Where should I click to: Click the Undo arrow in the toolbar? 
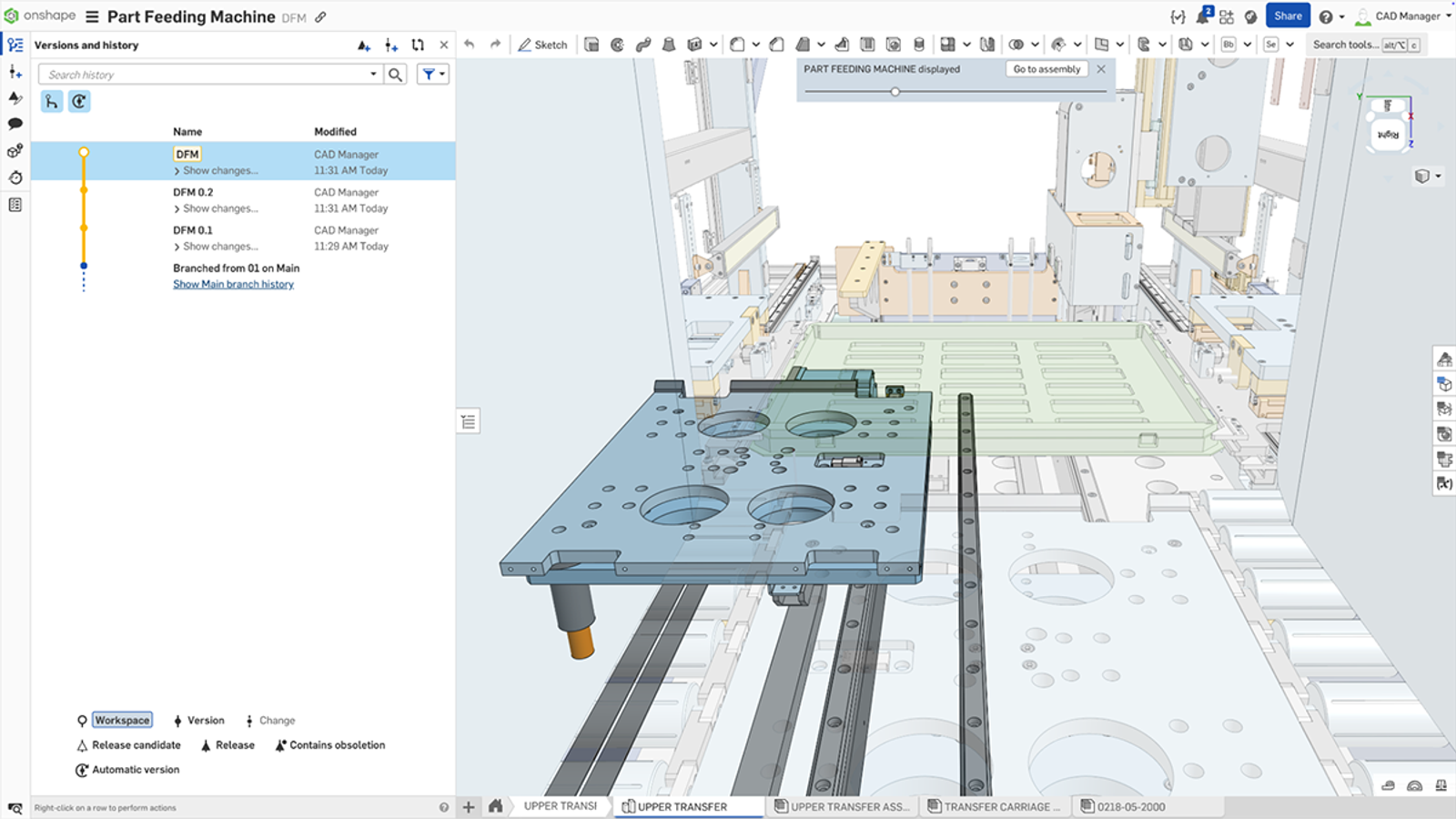click(x=468, y=44)
